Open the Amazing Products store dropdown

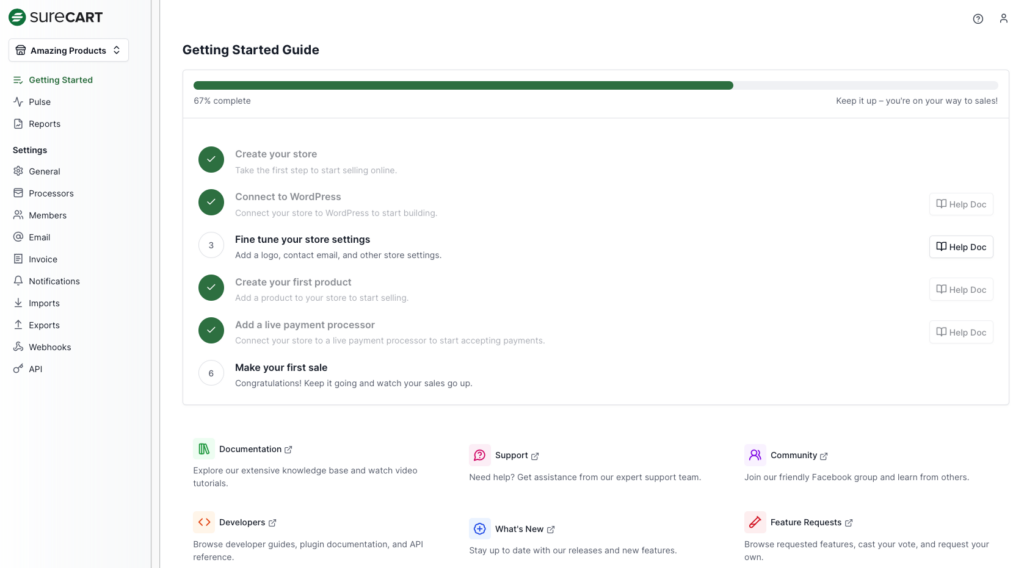point(69,50)
